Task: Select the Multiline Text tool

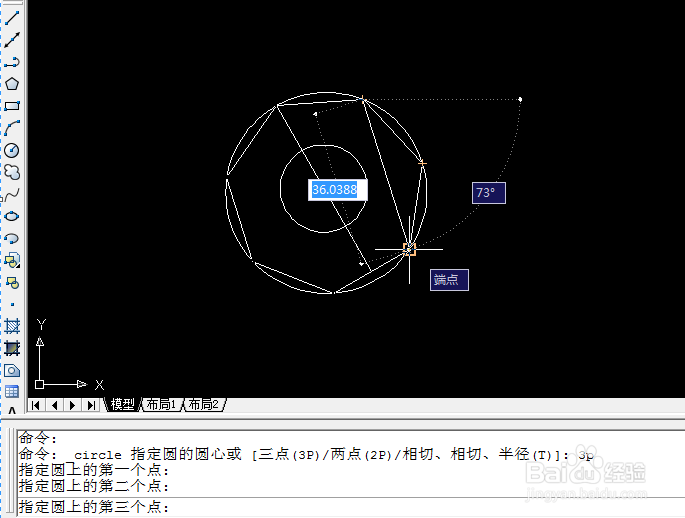Action: point(12,411)
